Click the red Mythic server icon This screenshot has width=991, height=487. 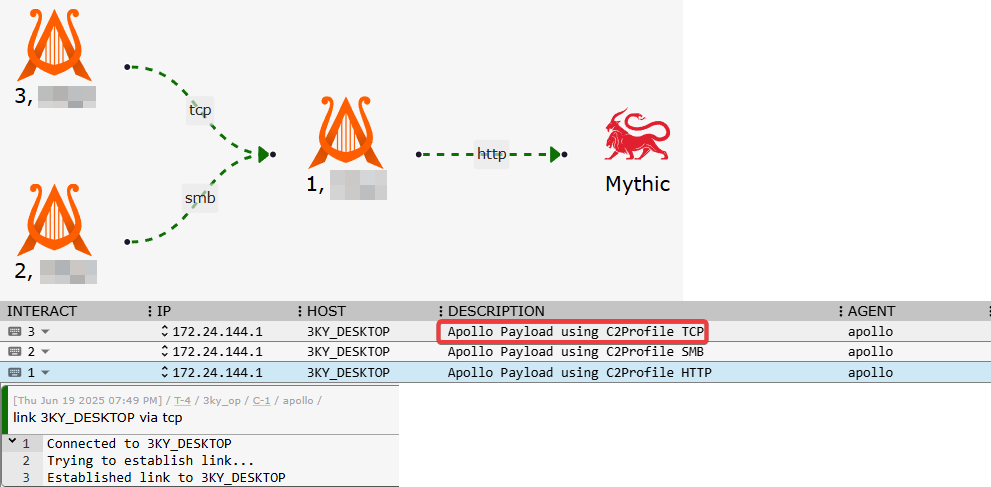point(637,135)
